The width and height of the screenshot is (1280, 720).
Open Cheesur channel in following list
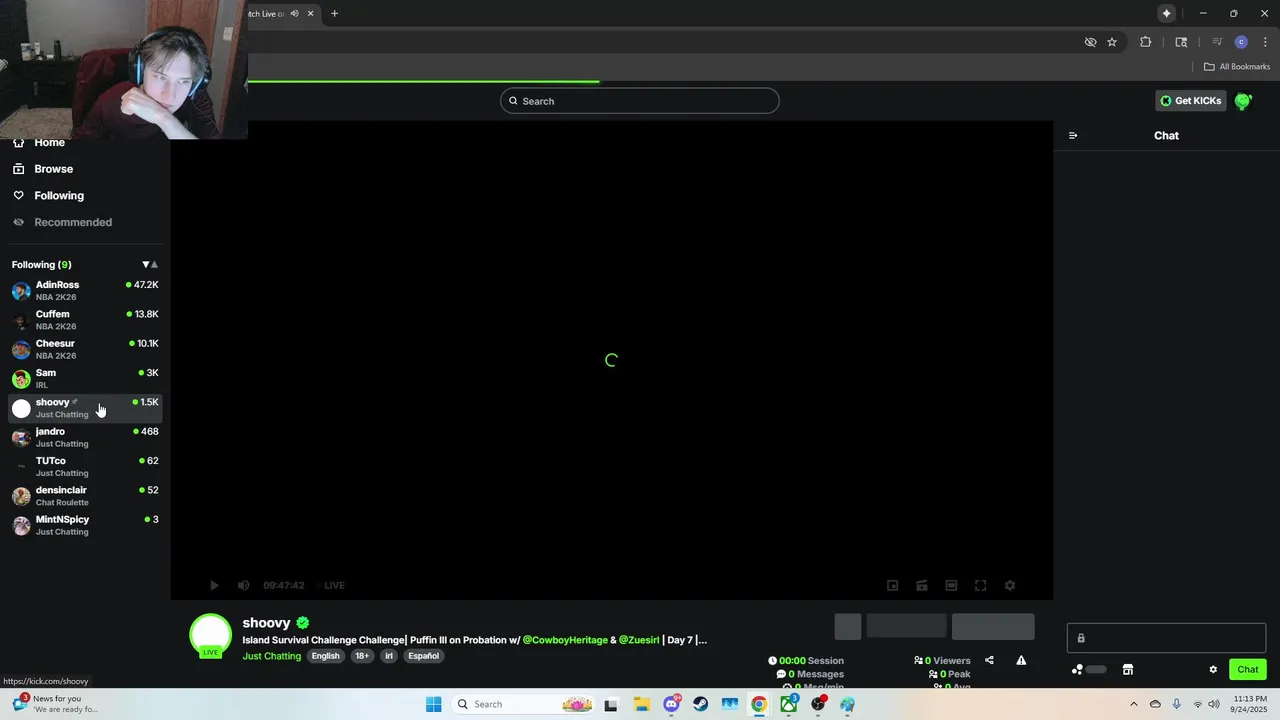pyautogui.click(x=85, y=349)
